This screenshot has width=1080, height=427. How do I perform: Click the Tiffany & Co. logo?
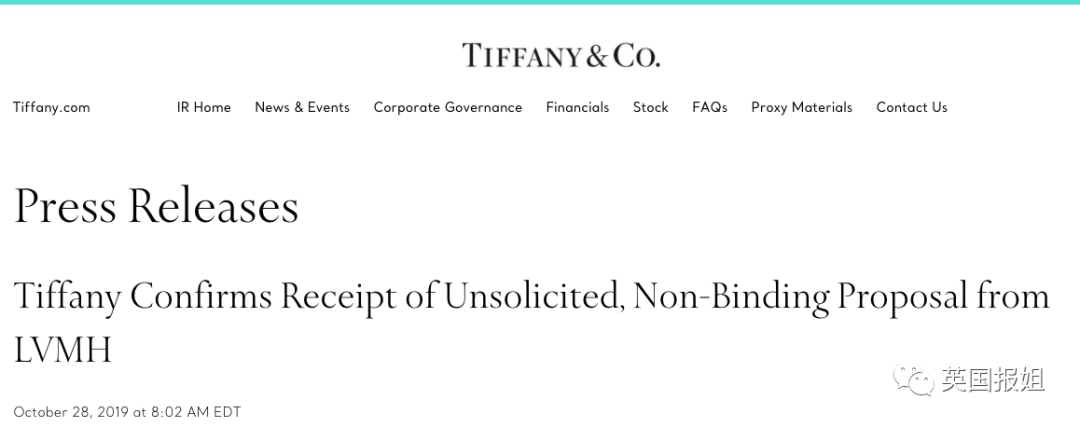click(x=561, y=55)
